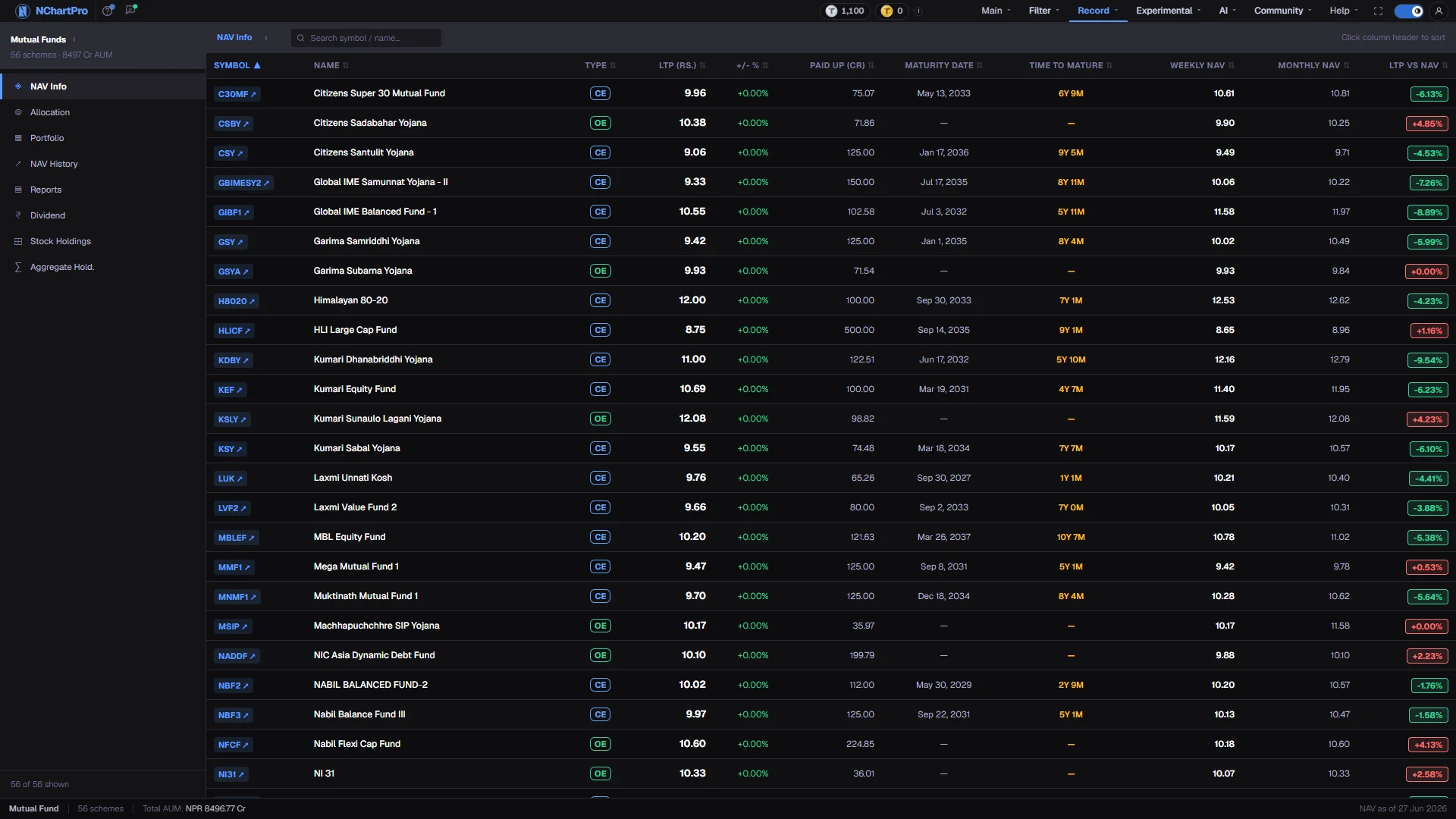The height and width of the screenshot is (819, 1456).
Task: Open the Filter menu dropdown
Action: click(1043, 11)
